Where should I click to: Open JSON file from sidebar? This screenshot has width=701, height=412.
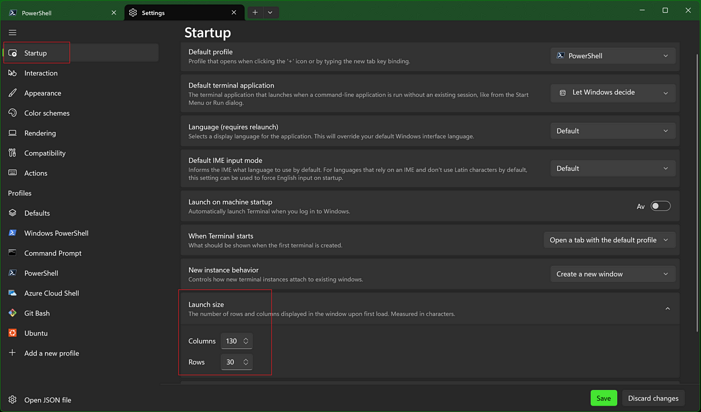click(80, 399)
